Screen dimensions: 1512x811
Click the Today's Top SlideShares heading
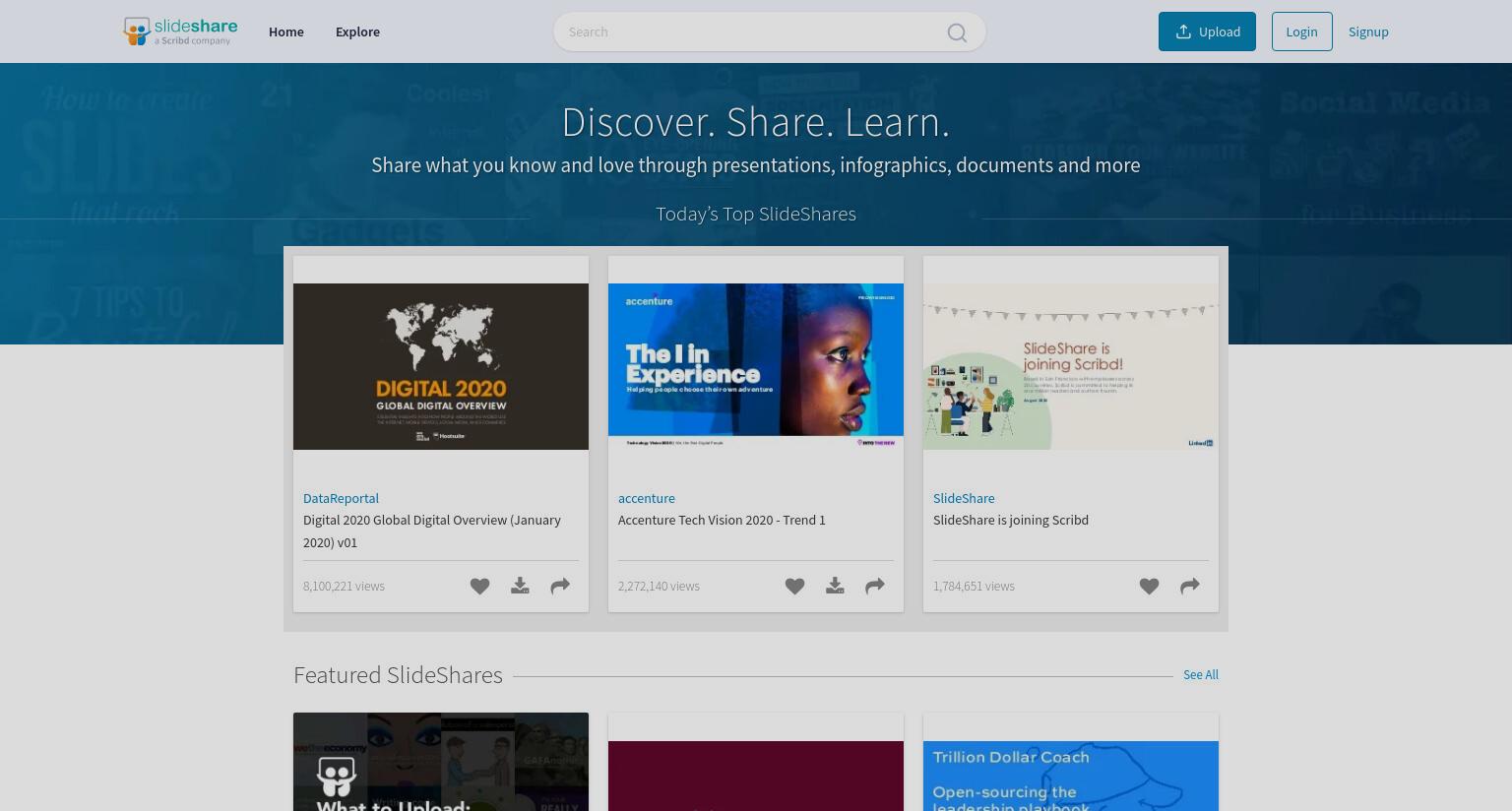756,214
